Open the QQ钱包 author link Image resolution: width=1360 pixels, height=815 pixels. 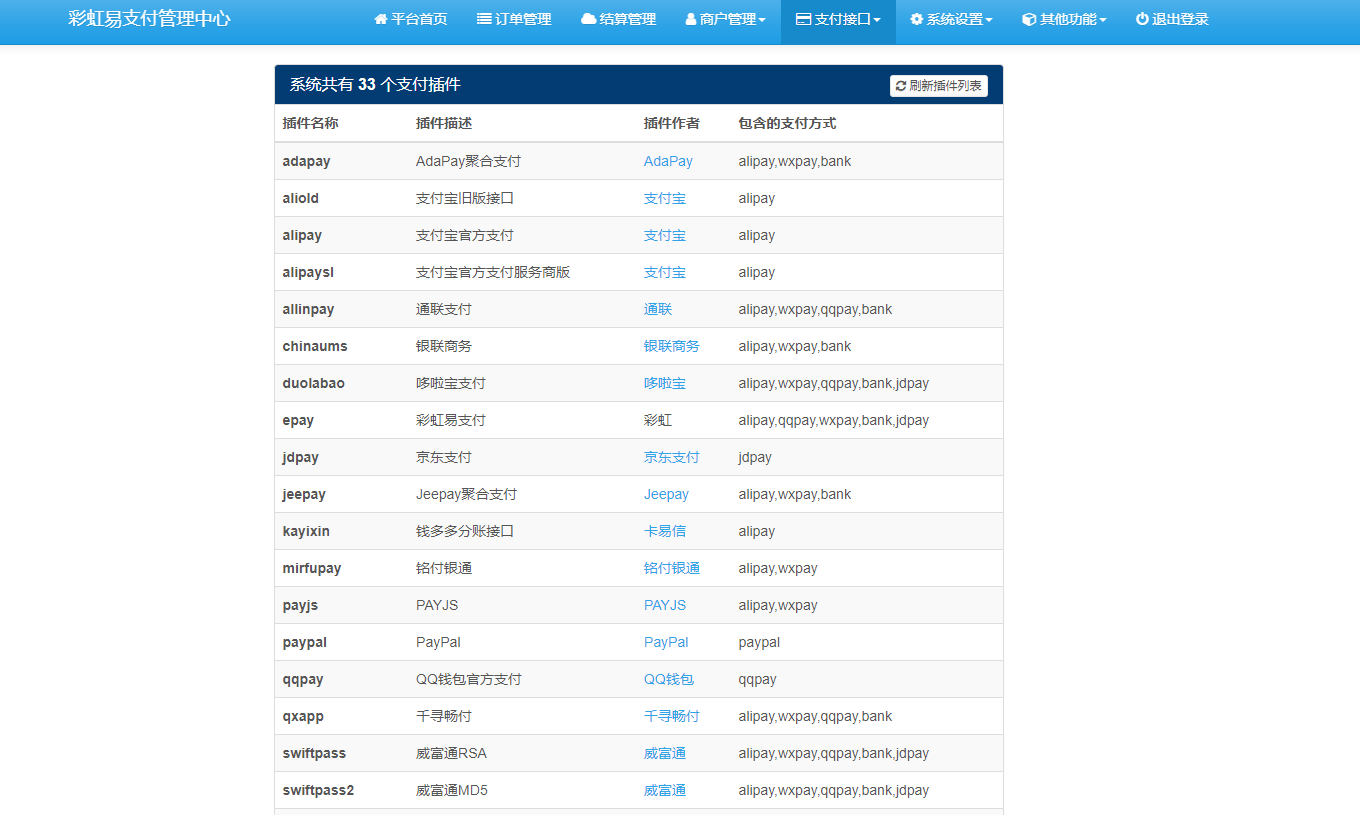tap(669, 679)
